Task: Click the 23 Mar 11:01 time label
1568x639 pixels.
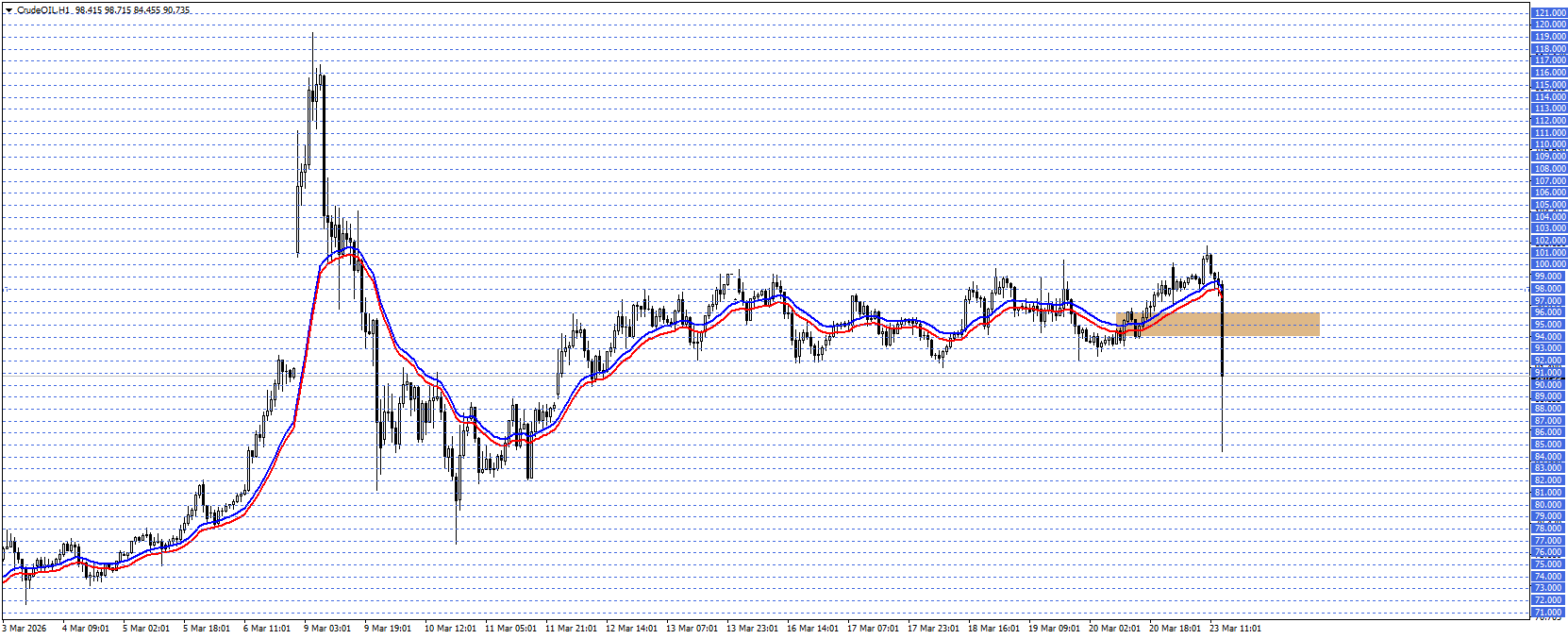Action: point(1235,629)
